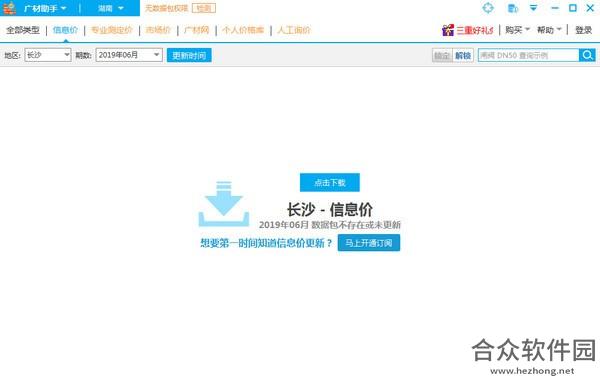Screen dimensions: 600x381
Task: Open the 广材助手 dropdown menu
Action: pos(45,8)
